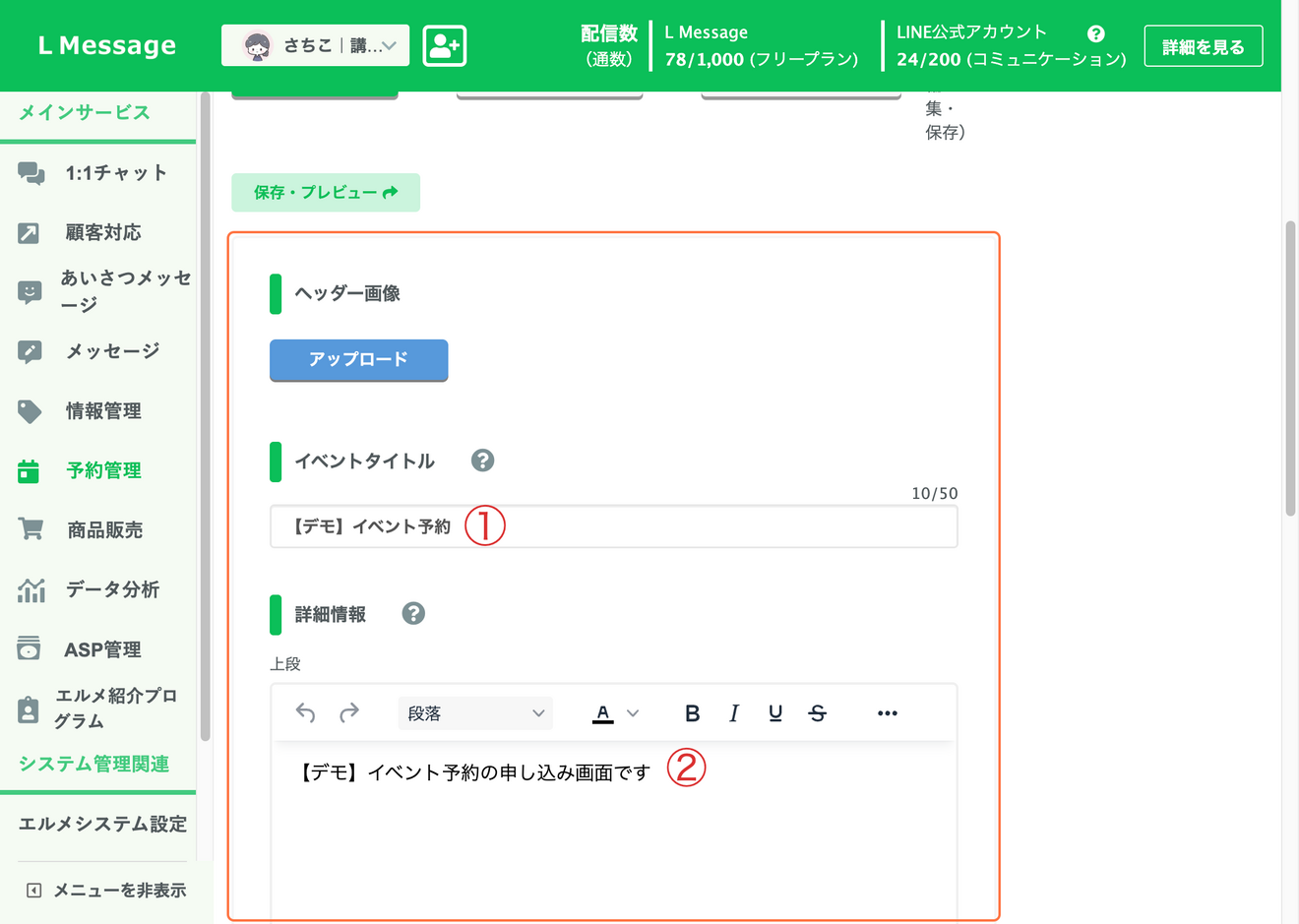Click help icon beside 詳細情報
1299x924 pixels.
coord(413,613)
